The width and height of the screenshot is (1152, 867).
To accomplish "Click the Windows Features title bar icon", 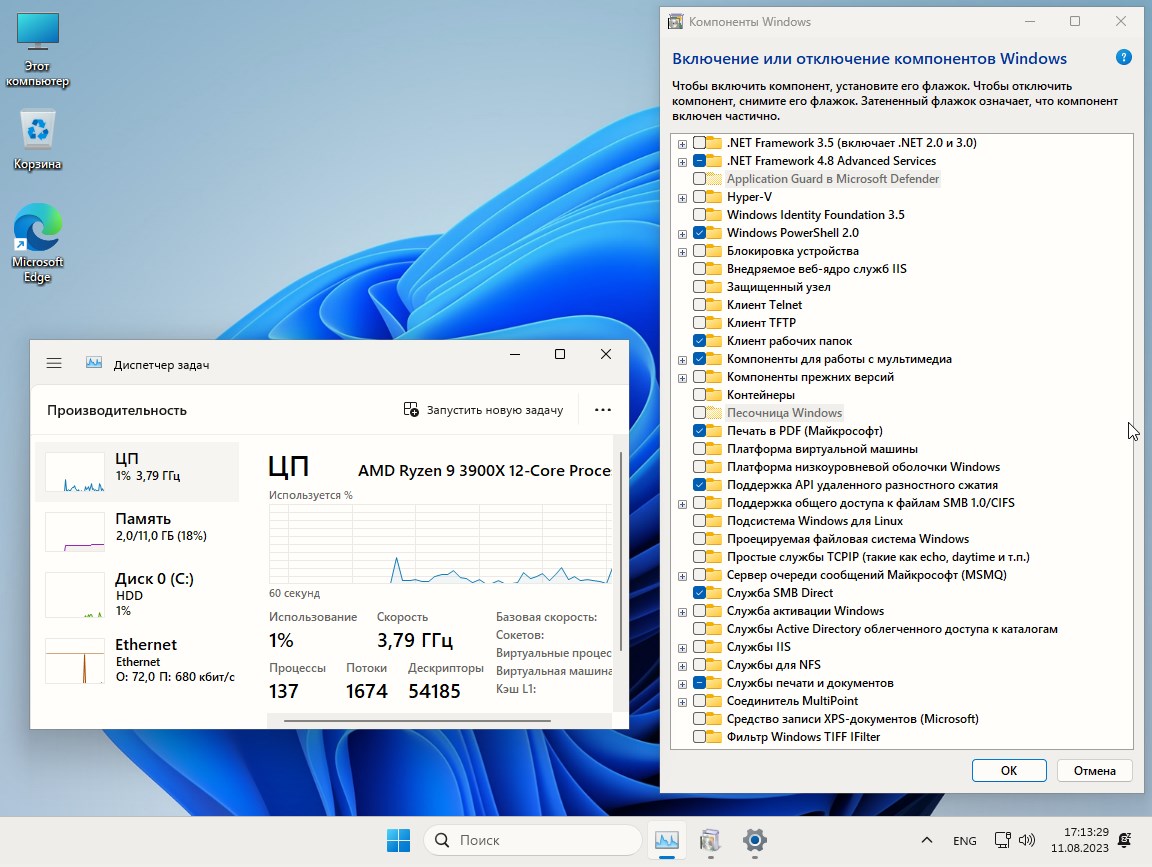I will pos(675,21).
